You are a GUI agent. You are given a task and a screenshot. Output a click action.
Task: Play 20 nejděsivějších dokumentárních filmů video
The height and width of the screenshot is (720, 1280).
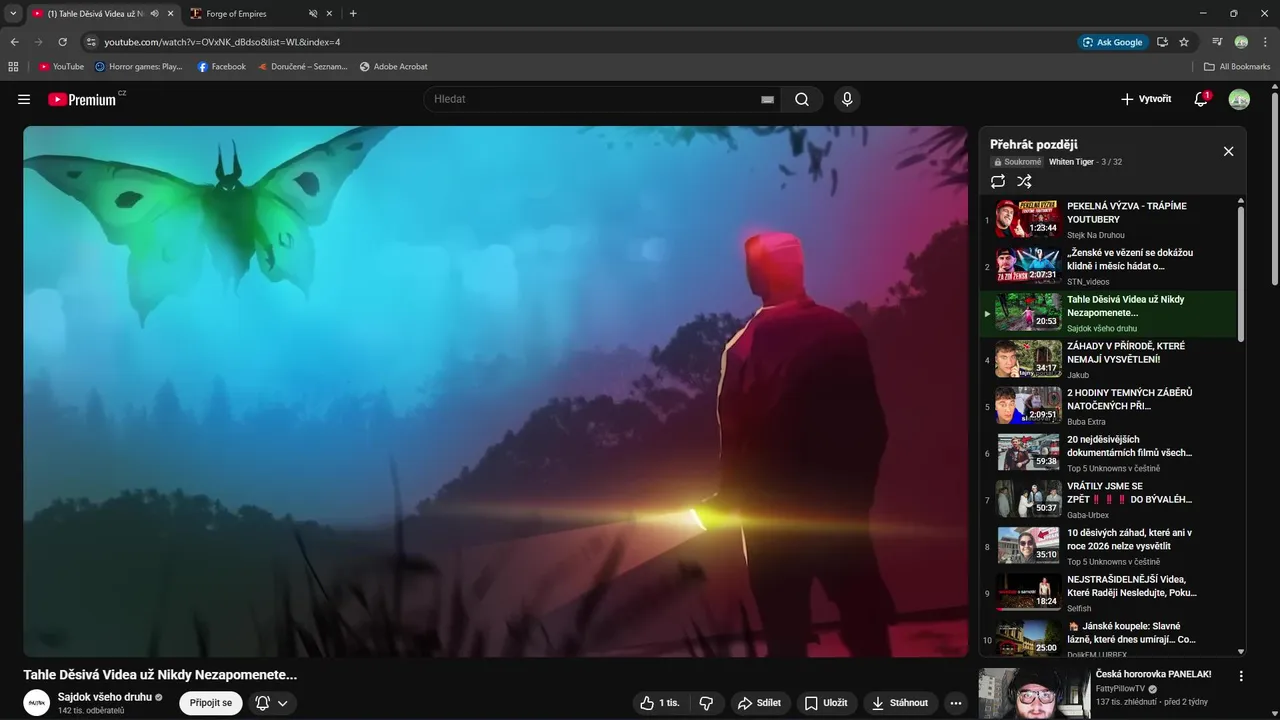(1110, 453)
